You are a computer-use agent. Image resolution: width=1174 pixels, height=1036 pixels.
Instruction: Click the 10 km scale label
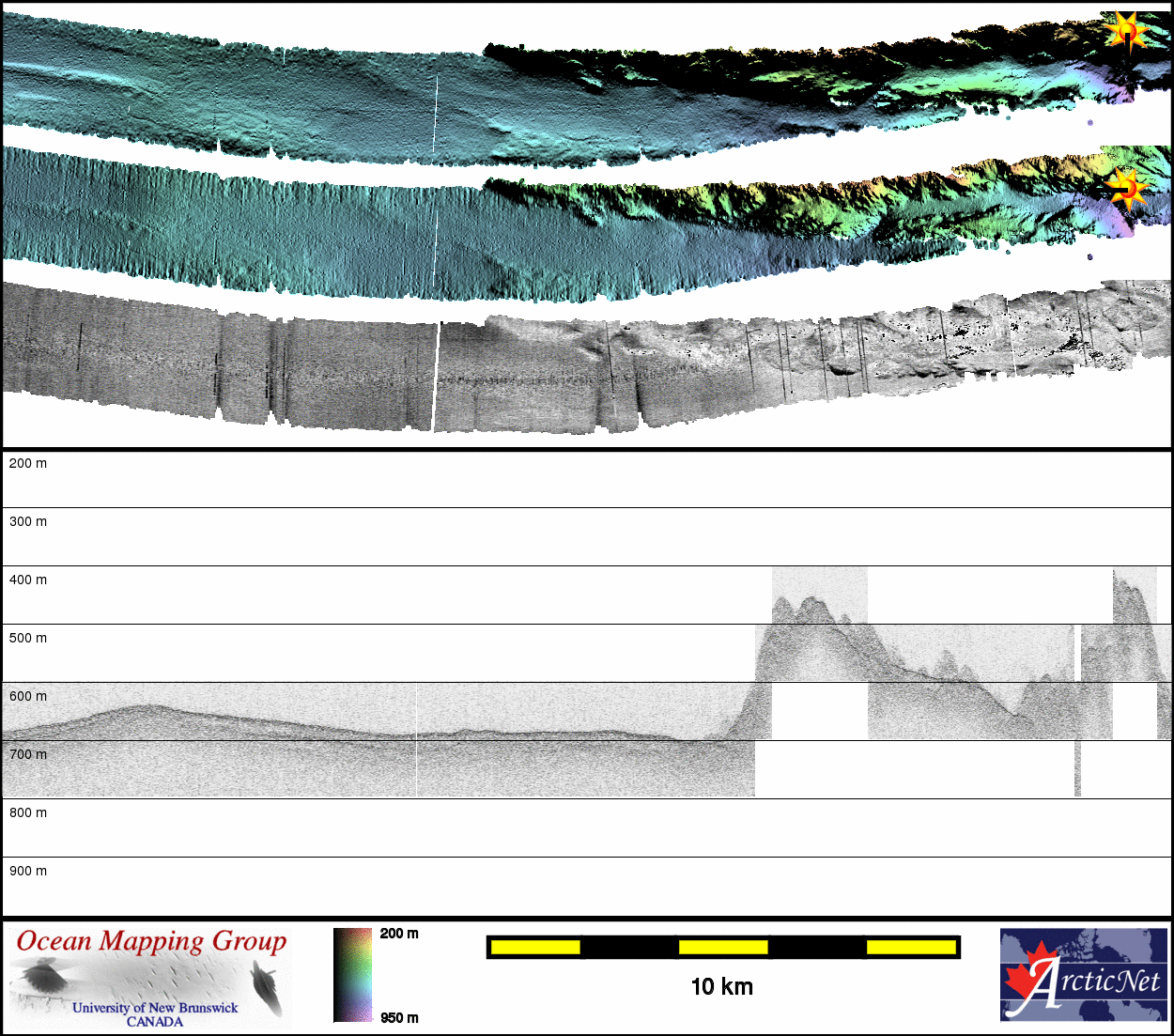[x=721, y=986]
